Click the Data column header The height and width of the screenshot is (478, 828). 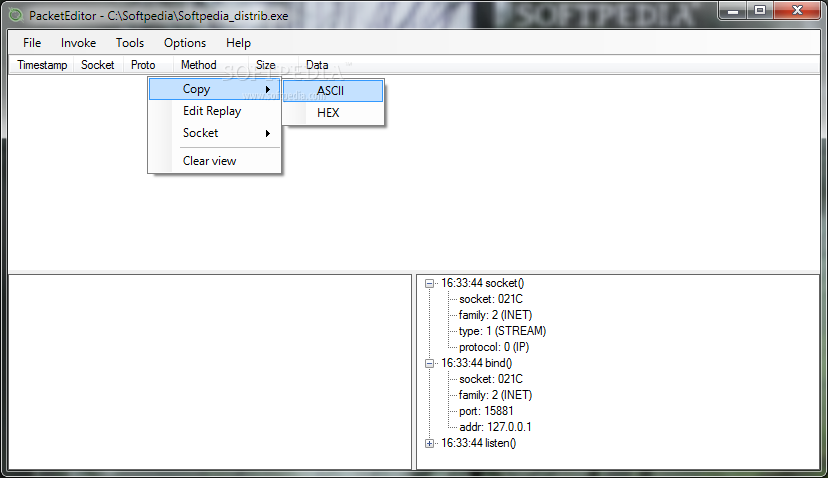click(x=317, y=65)
